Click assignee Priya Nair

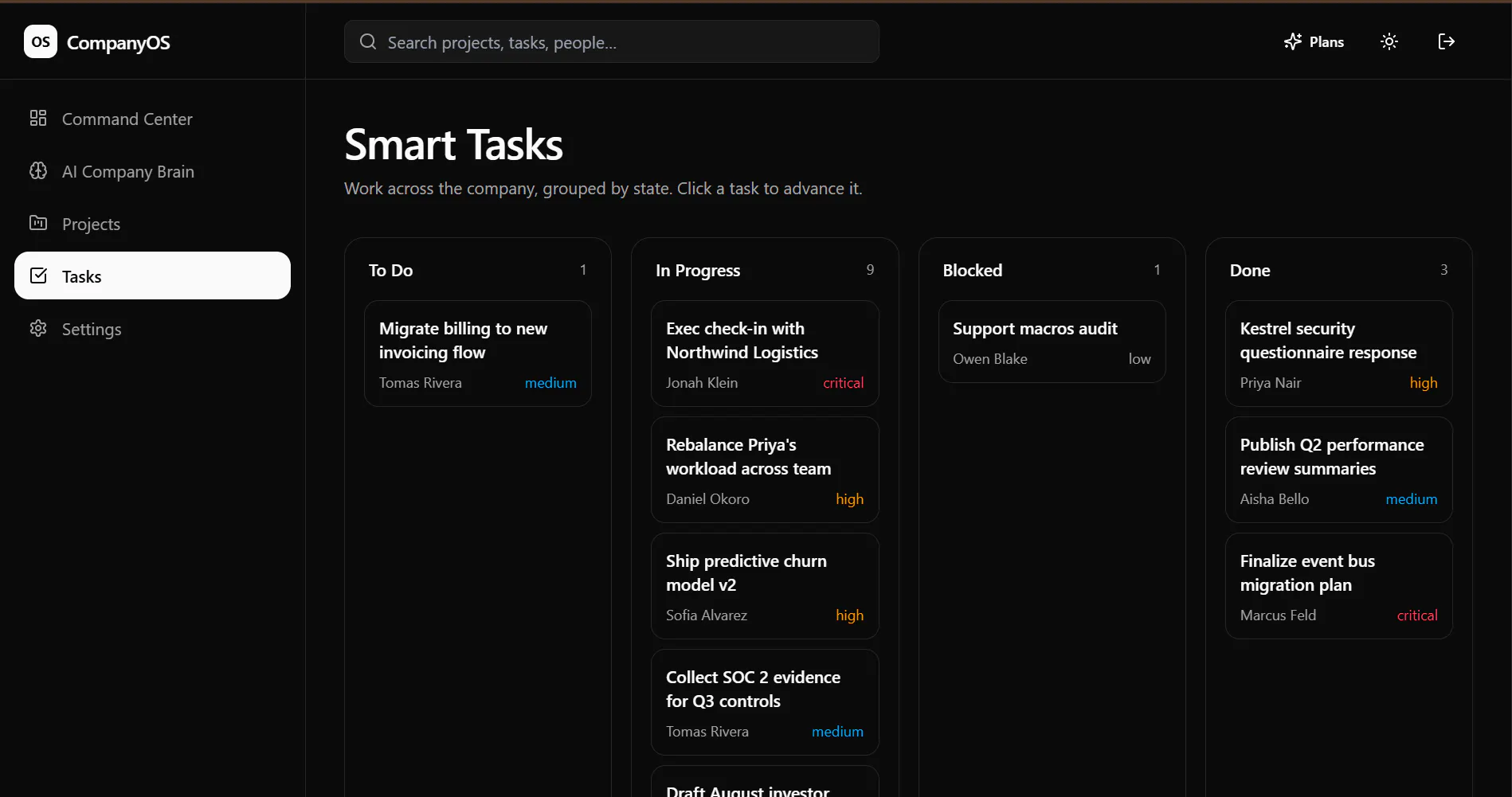pyautogui.click(x=1271, y=383)
